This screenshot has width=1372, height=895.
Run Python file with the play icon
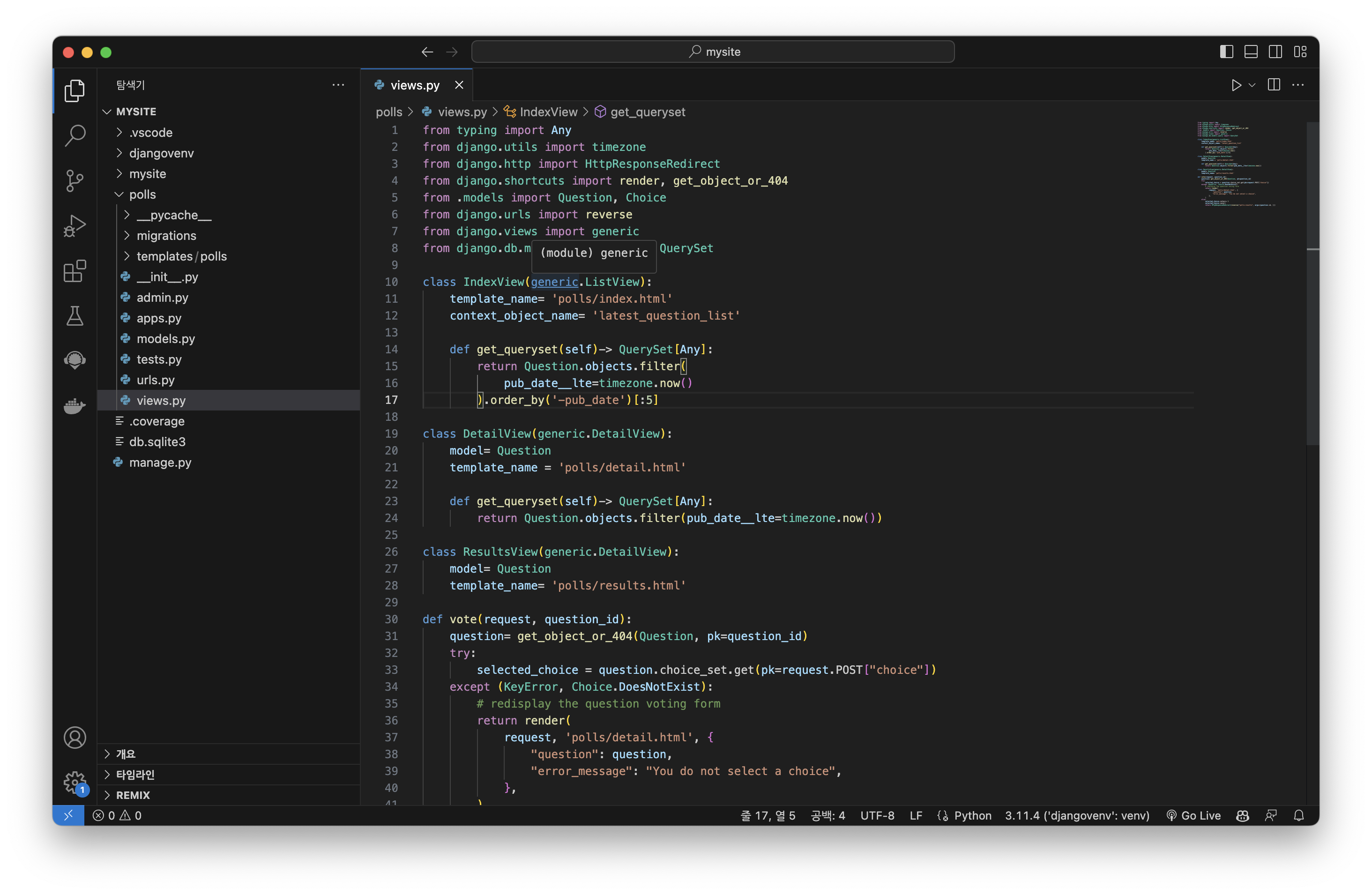click(1235, 85)
